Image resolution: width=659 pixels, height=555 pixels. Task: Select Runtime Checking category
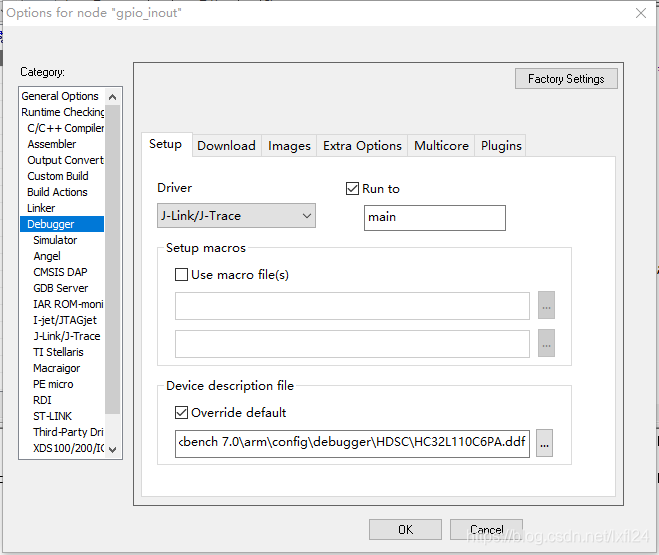click(63, 112)
